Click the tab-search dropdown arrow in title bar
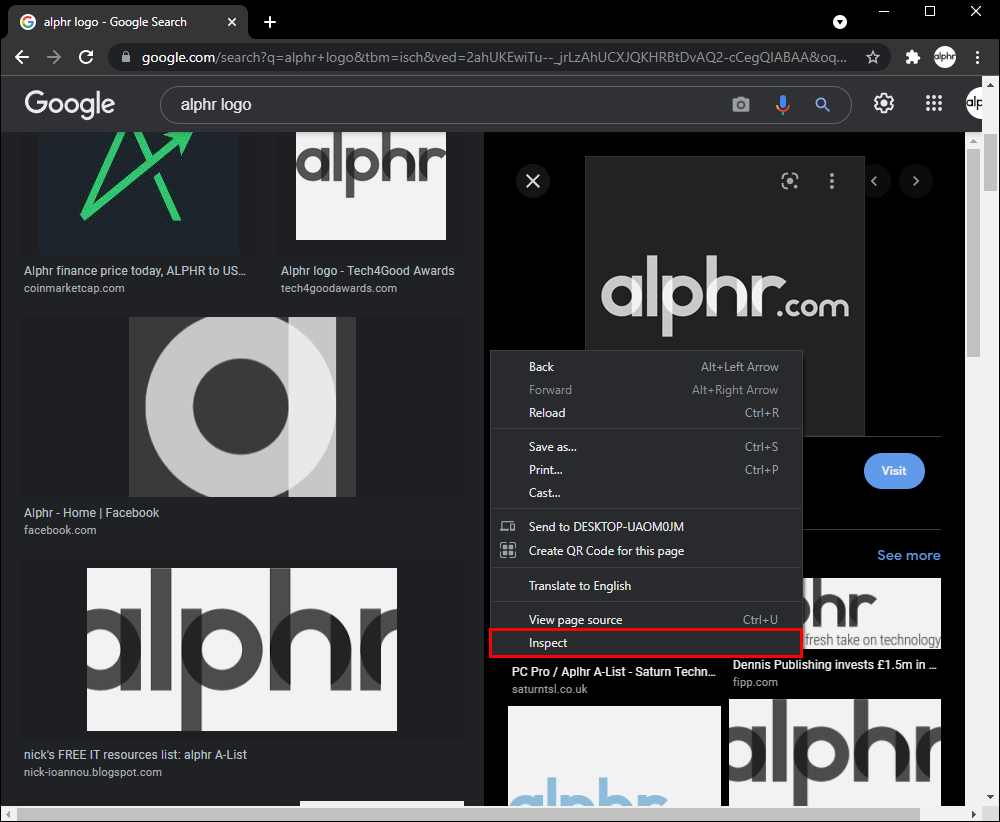The width and height of the screenshot is (1000, 822). point(840,22)
